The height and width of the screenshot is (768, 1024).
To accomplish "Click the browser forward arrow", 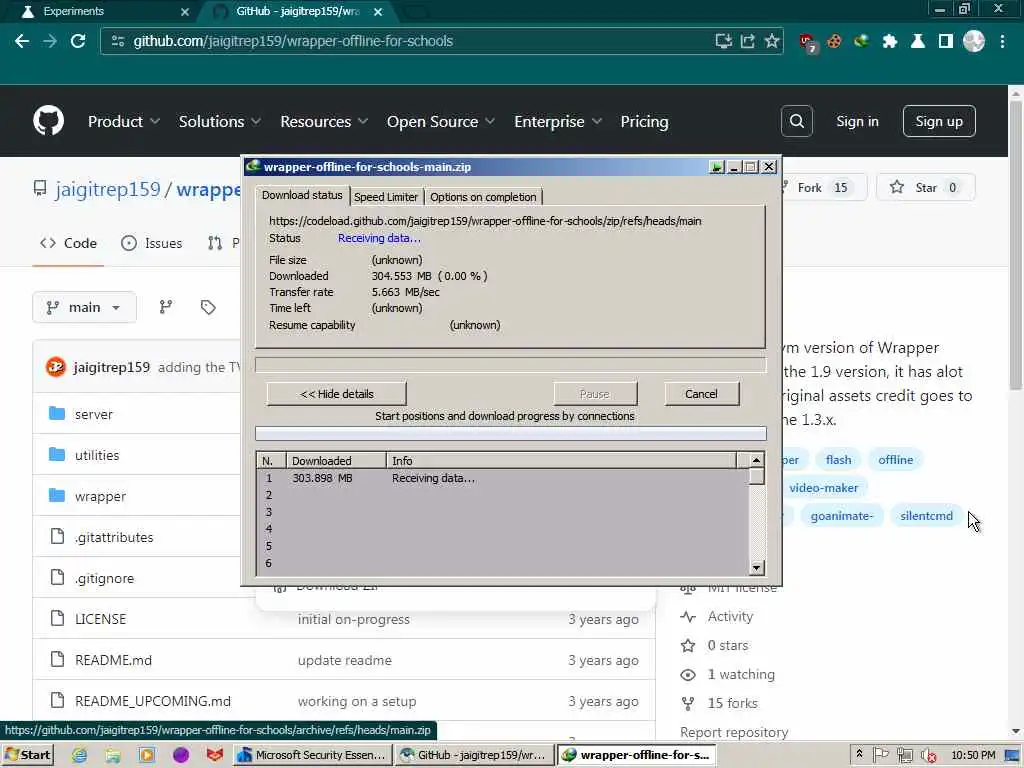I will point(50,41).
